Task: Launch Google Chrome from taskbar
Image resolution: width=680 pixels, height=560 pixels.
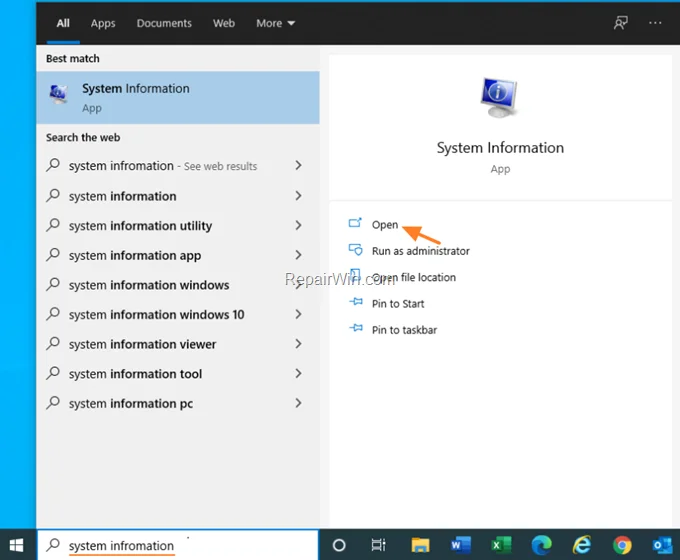Action: click(x=622, y=545)
